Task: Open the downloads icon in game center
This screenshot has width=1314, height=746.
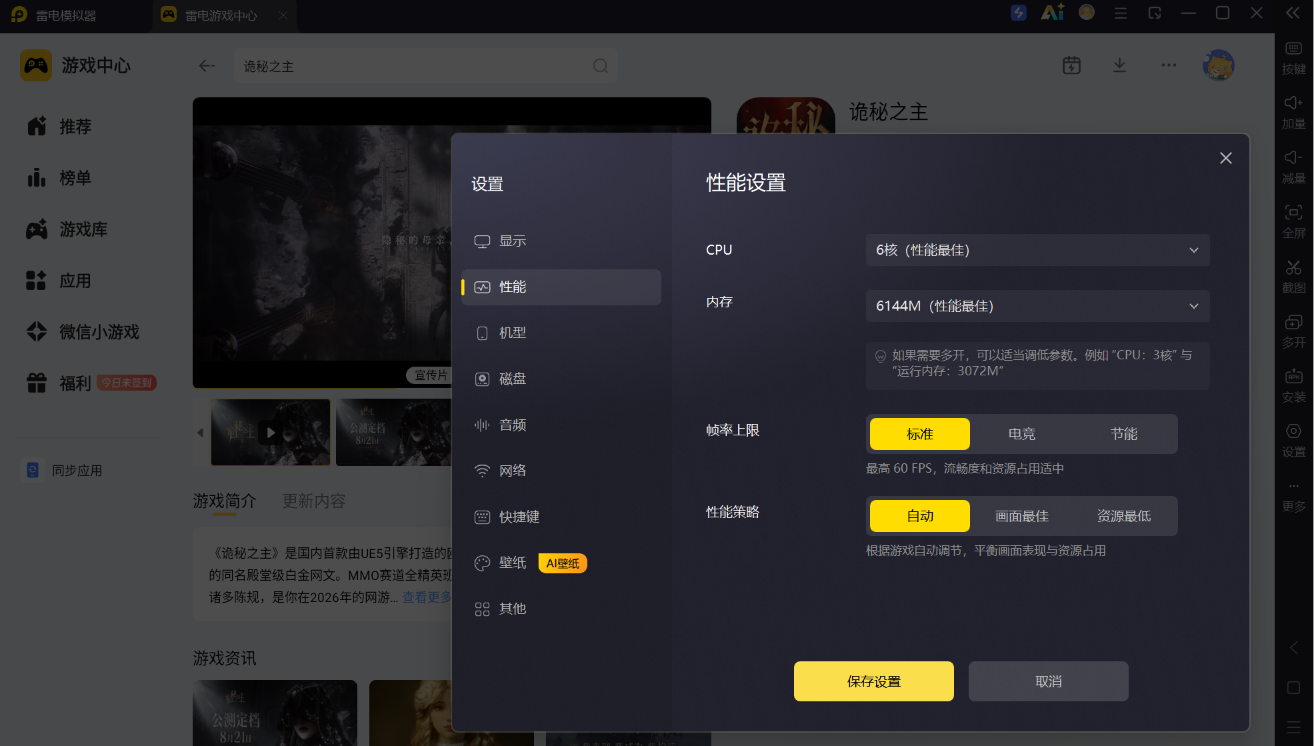Action: pos(1120,65)
